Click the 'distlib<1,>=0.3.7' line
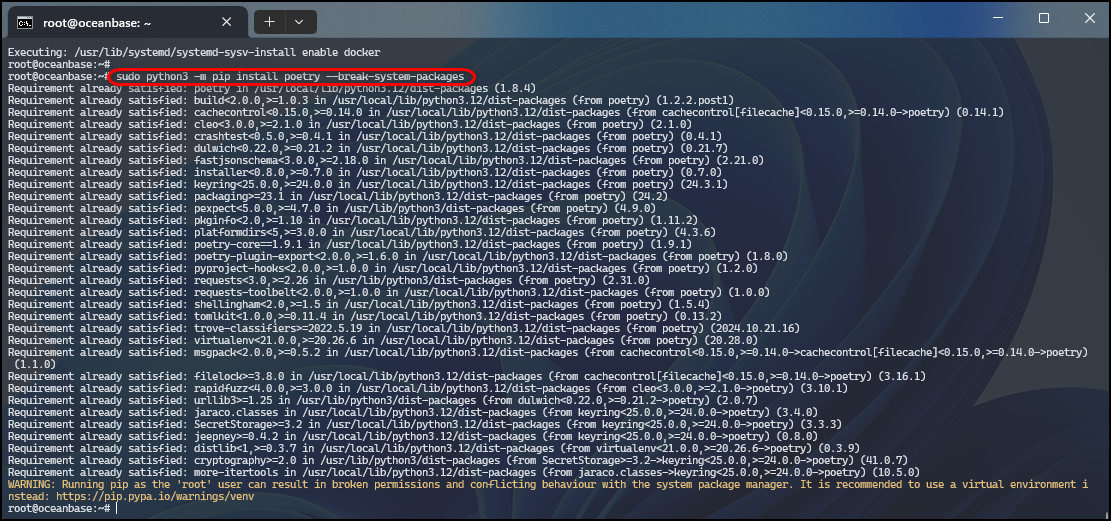The width and height of the screenshot is (1111, 521). click(433, 448)
